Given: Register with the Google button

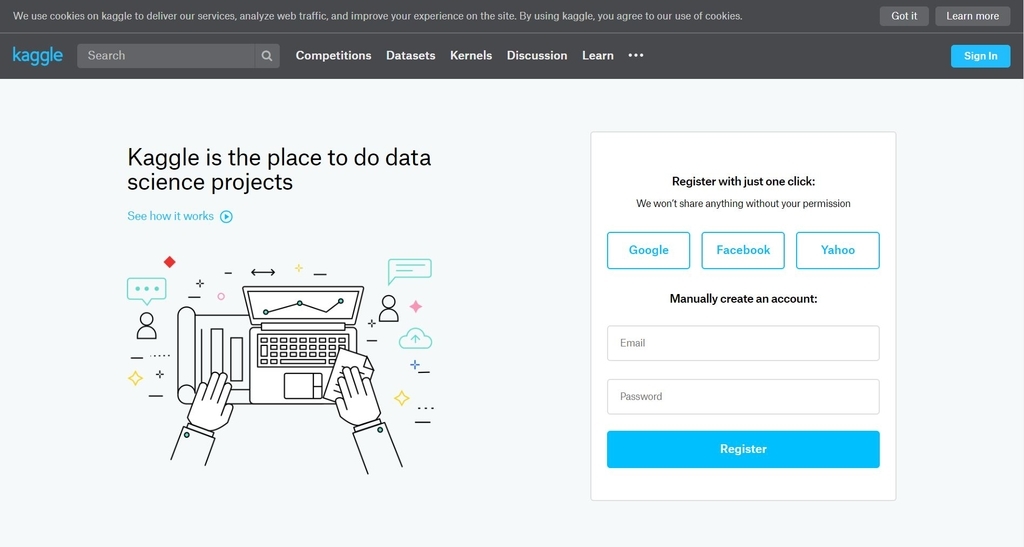Looking at the screenshot, I should pyautogui.click(x=648, y=250).
